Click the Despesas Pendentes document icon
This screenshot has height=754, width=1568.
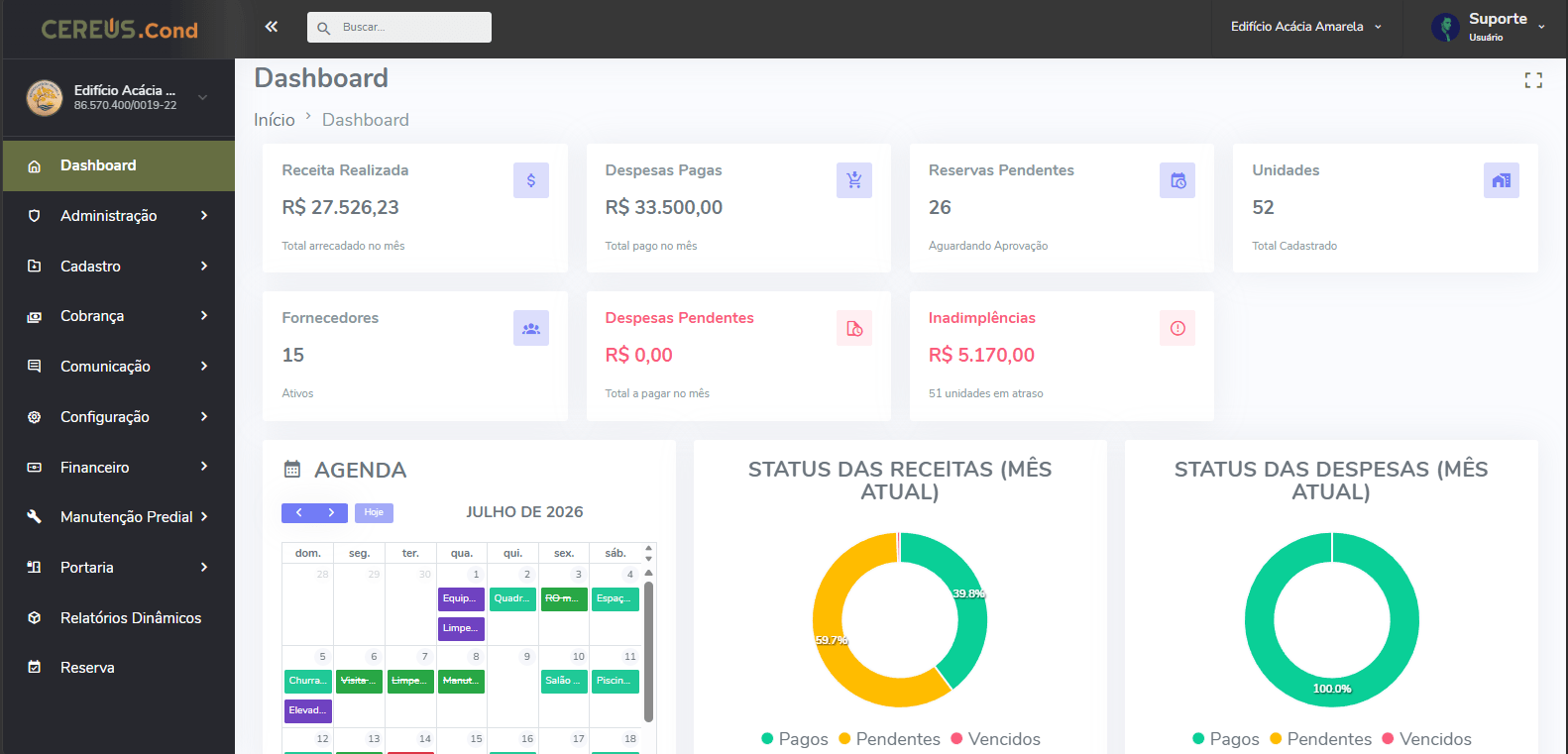(x=854, y=328)
